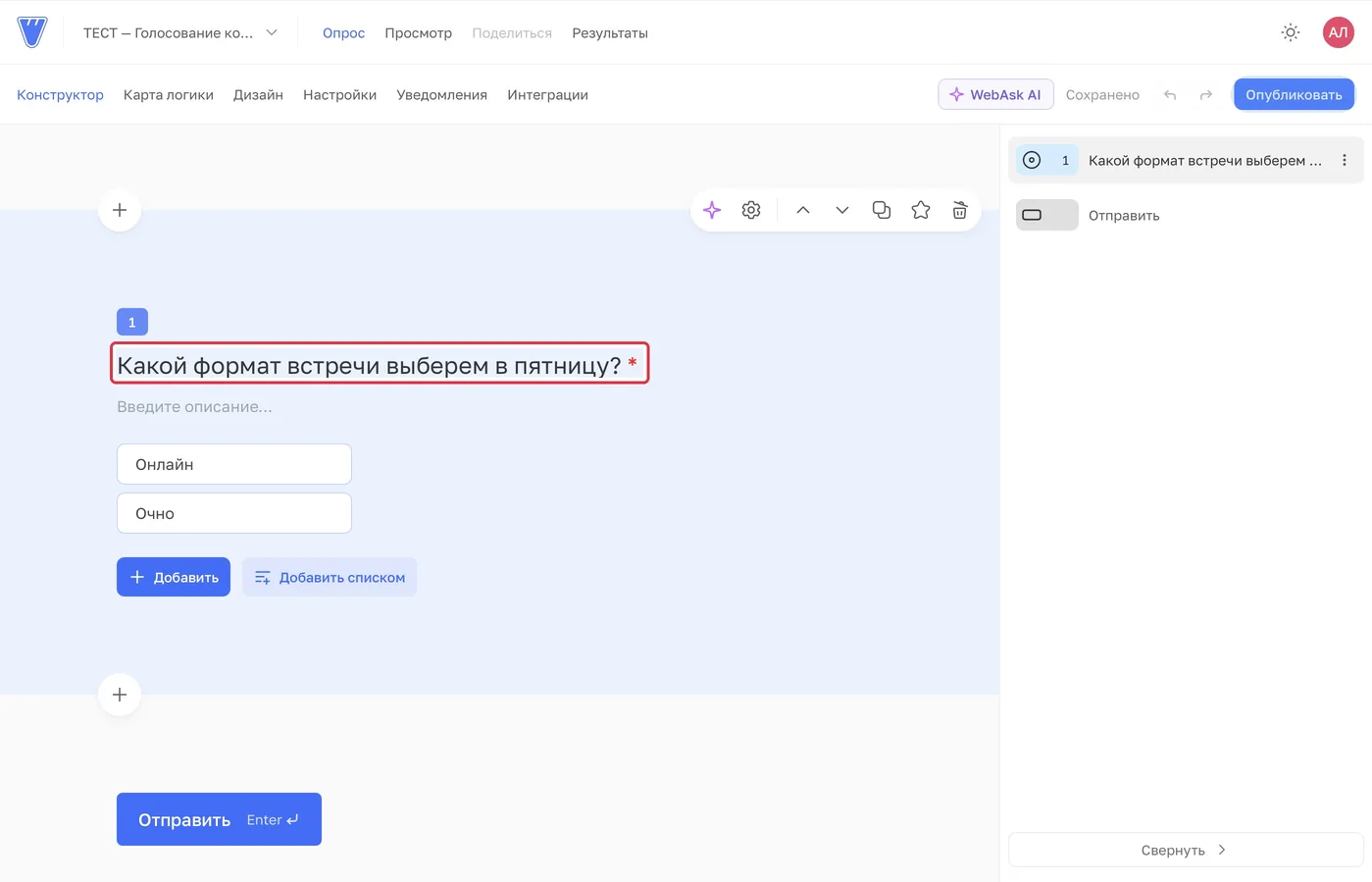Open the АЛ user avatar menu
Viewport: 1372px width, 882px height.
point(1338,32)
